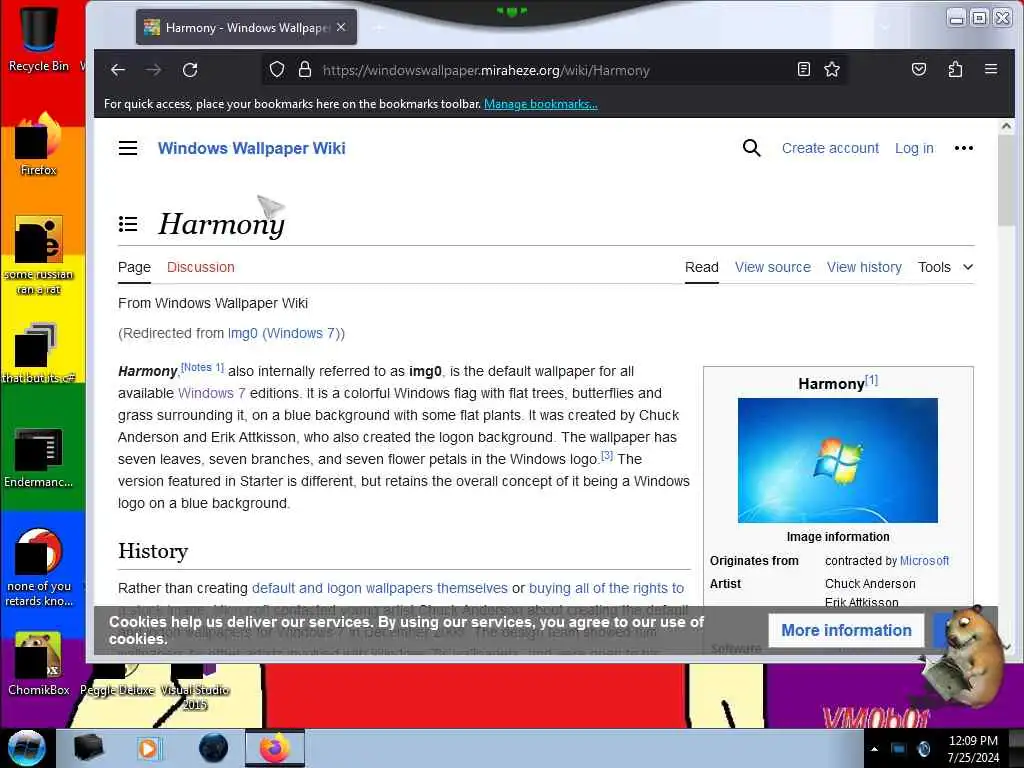This screenshot has width=1024, height=768.
Task: Switch to the Discussion tab
Action: (x=200, y=267)
